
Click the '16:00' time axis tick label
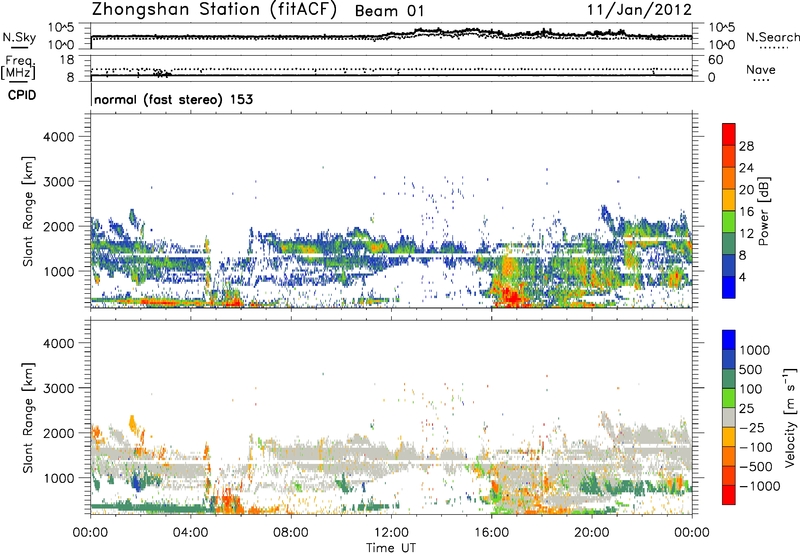click(x=491, y=533)
